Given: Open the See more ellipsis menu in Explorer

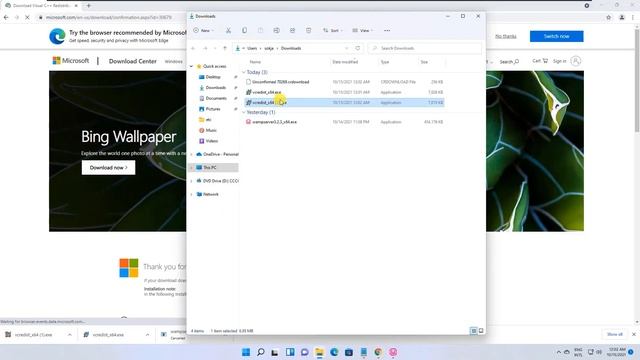Looking at the screenshot, I should point(387,31).
